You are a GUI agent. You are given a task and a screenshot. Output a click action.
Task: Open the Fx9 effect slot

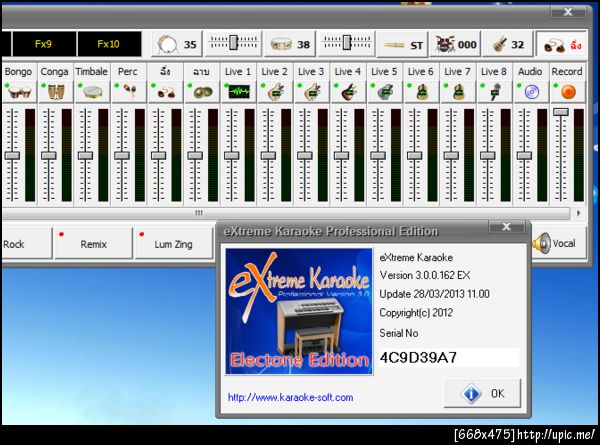click(x=44, y=44)
